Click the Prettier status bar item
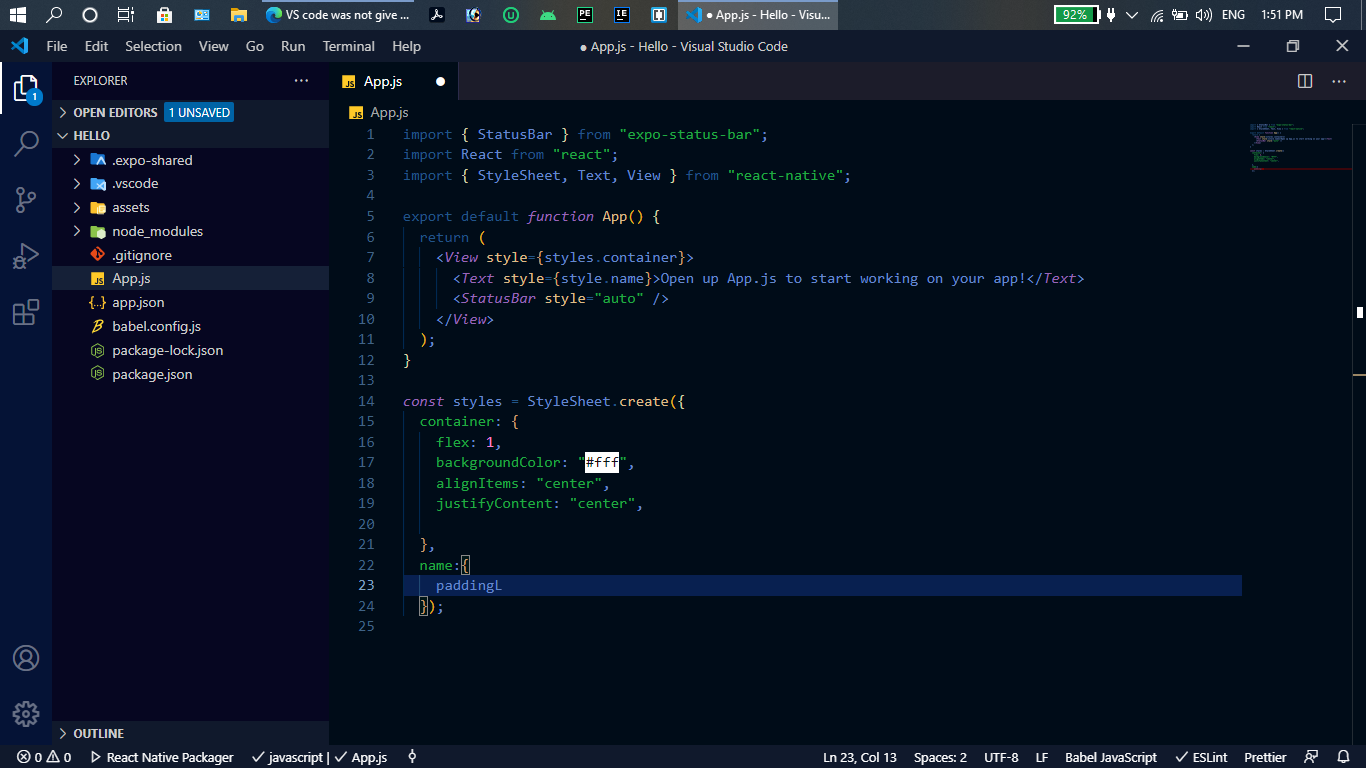 click(1264, 757)
